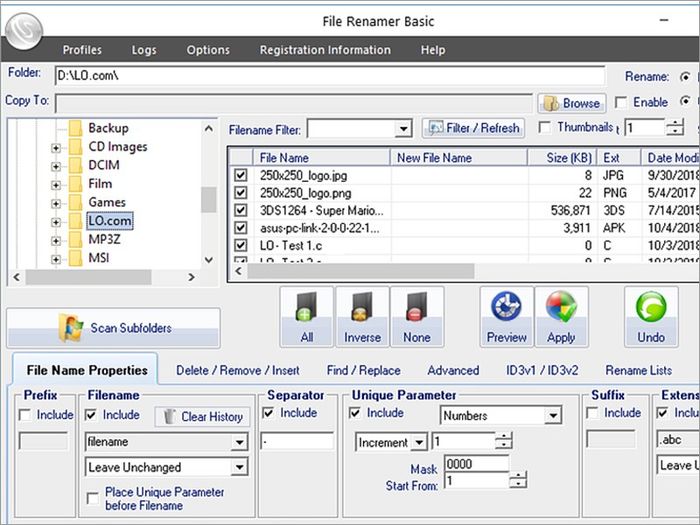Uncheck the LO - Test 1.c checkbox
The height and width of the screenshot is (525, 700).
[x=241, y=246]
